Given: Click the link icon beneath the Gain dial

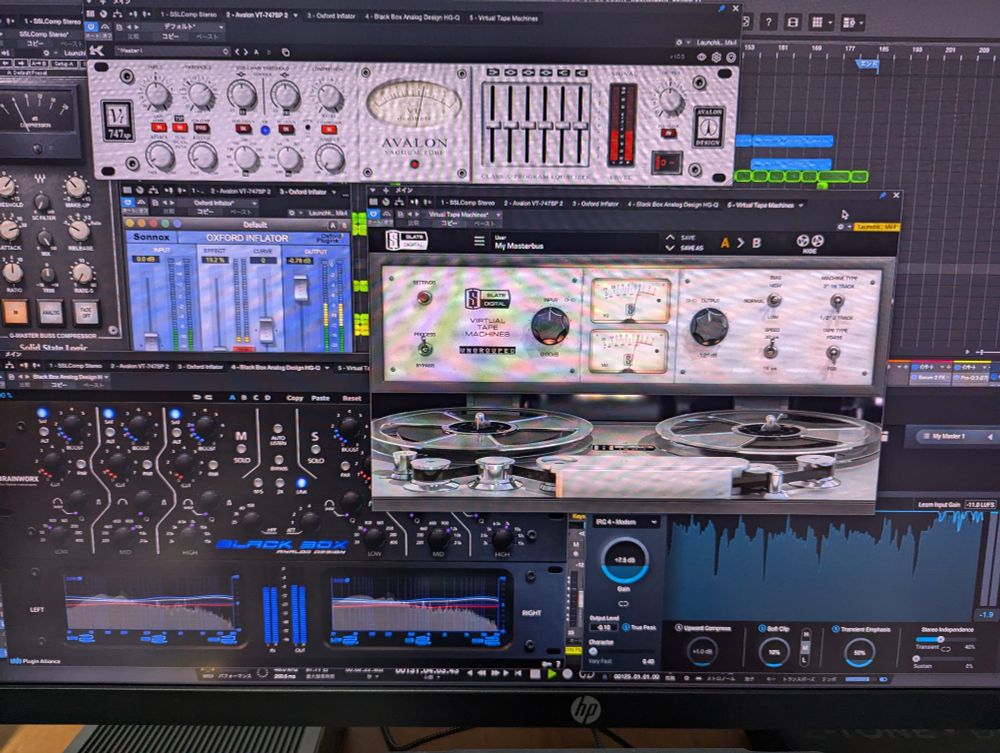Looking at the screenshot, I should [x=623, y=603].
